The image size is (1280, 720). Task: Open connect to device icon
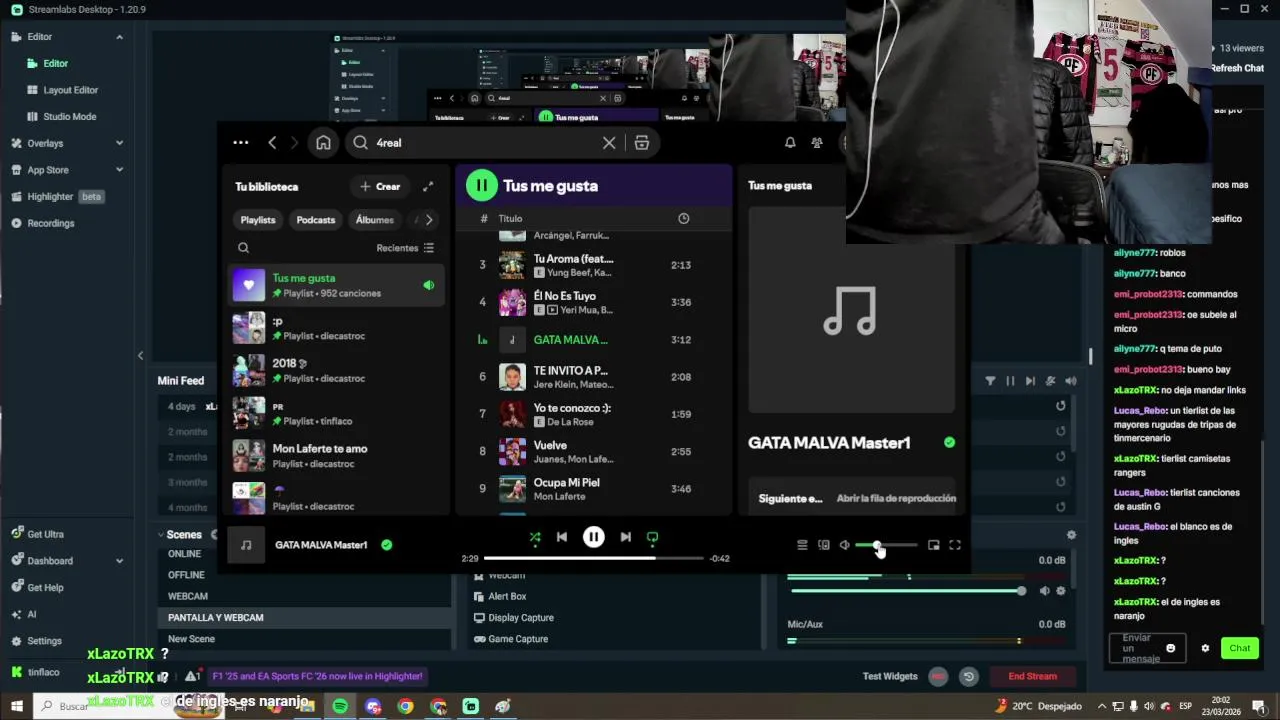point(824,545)
